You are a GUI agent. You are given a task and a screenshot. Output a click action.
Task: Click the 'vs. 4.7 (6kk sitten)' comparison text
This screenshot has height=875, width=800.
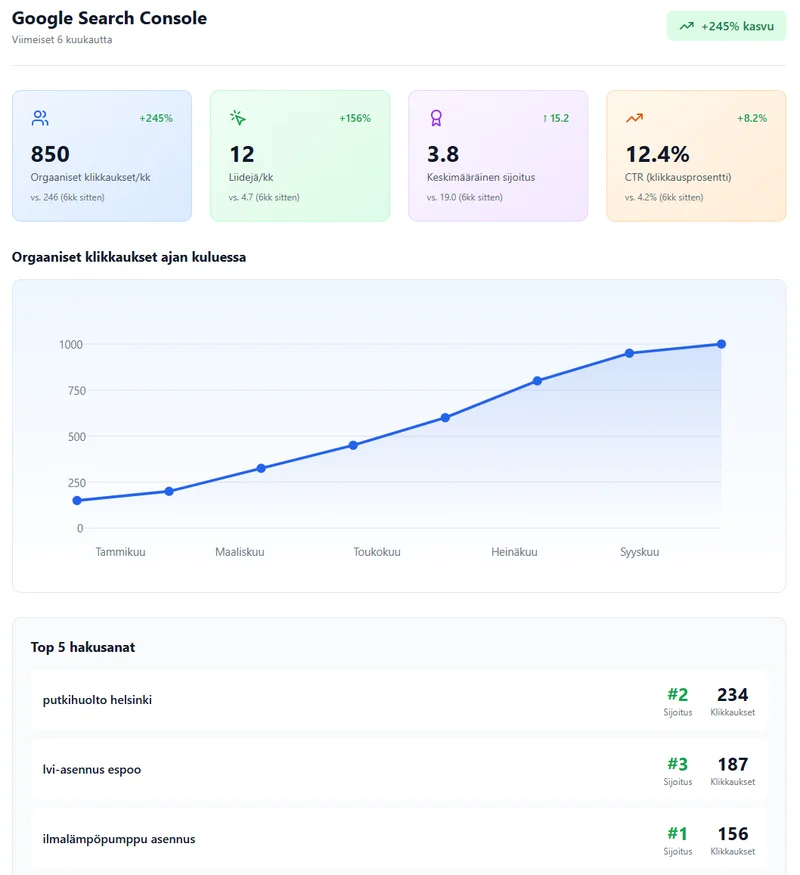pos(264,197)
